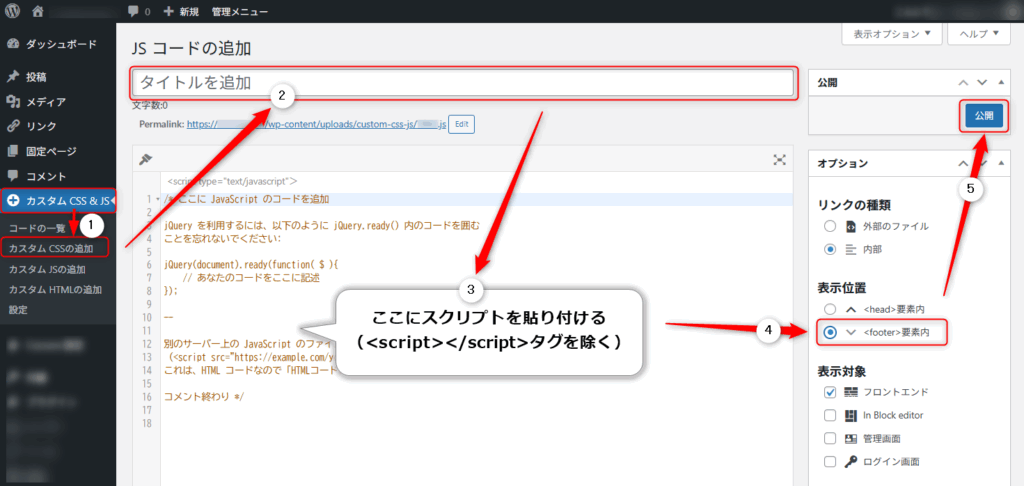This screenshot has height=486, width=1024.
Task: Click the カスタム CSS & JS plus icon
Action: [13, 201]
